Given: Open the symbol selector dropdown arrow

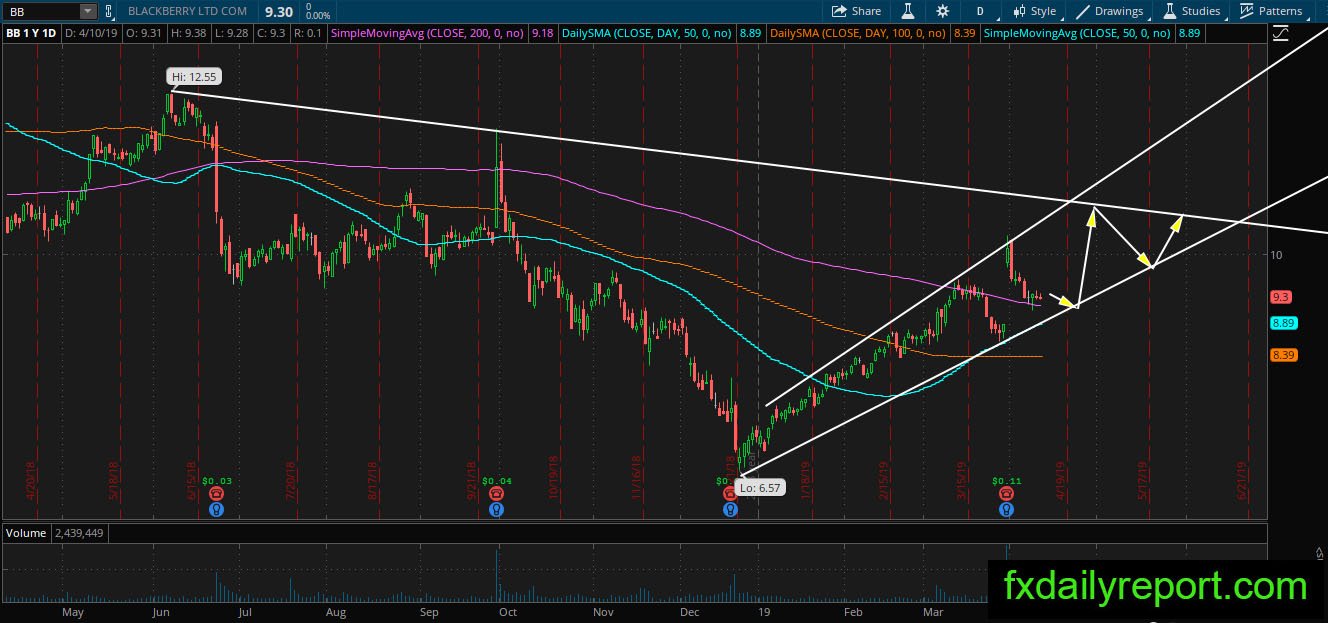Looking at the screenshot, I should (x=88, y=11).
